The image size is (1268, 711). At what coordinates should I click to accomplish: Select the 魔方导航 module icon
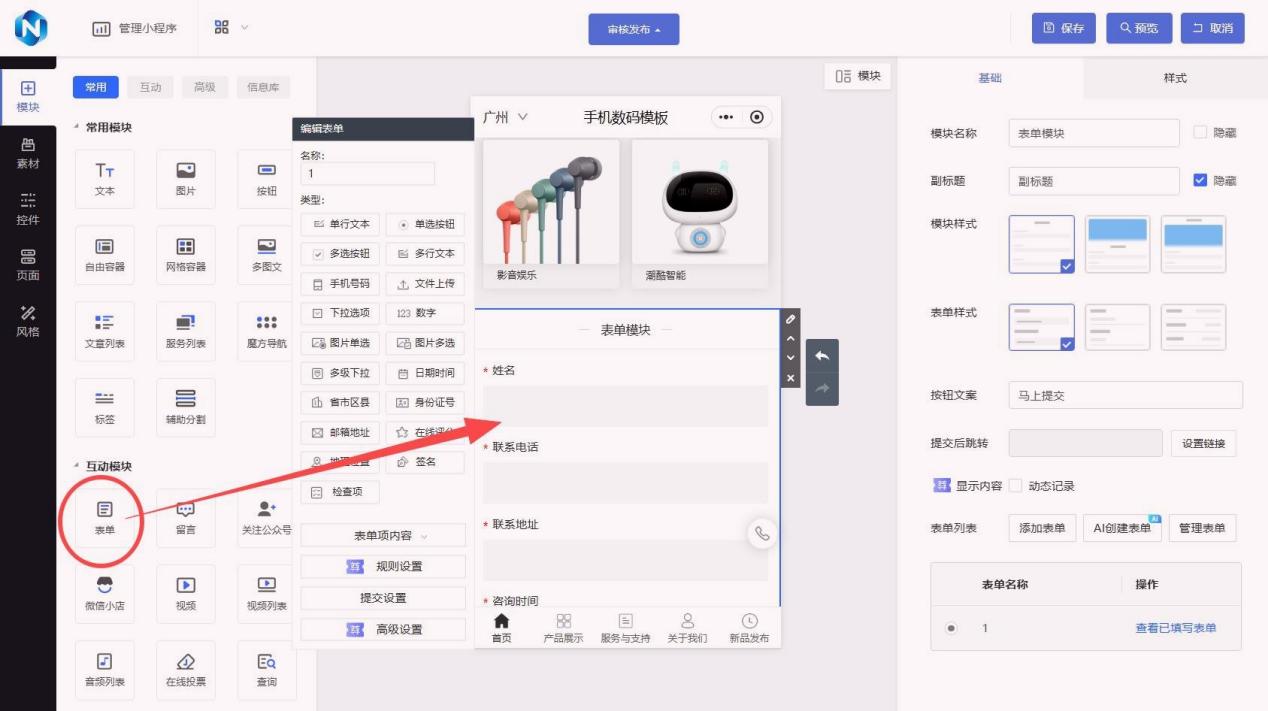click(x=266, y=330)
